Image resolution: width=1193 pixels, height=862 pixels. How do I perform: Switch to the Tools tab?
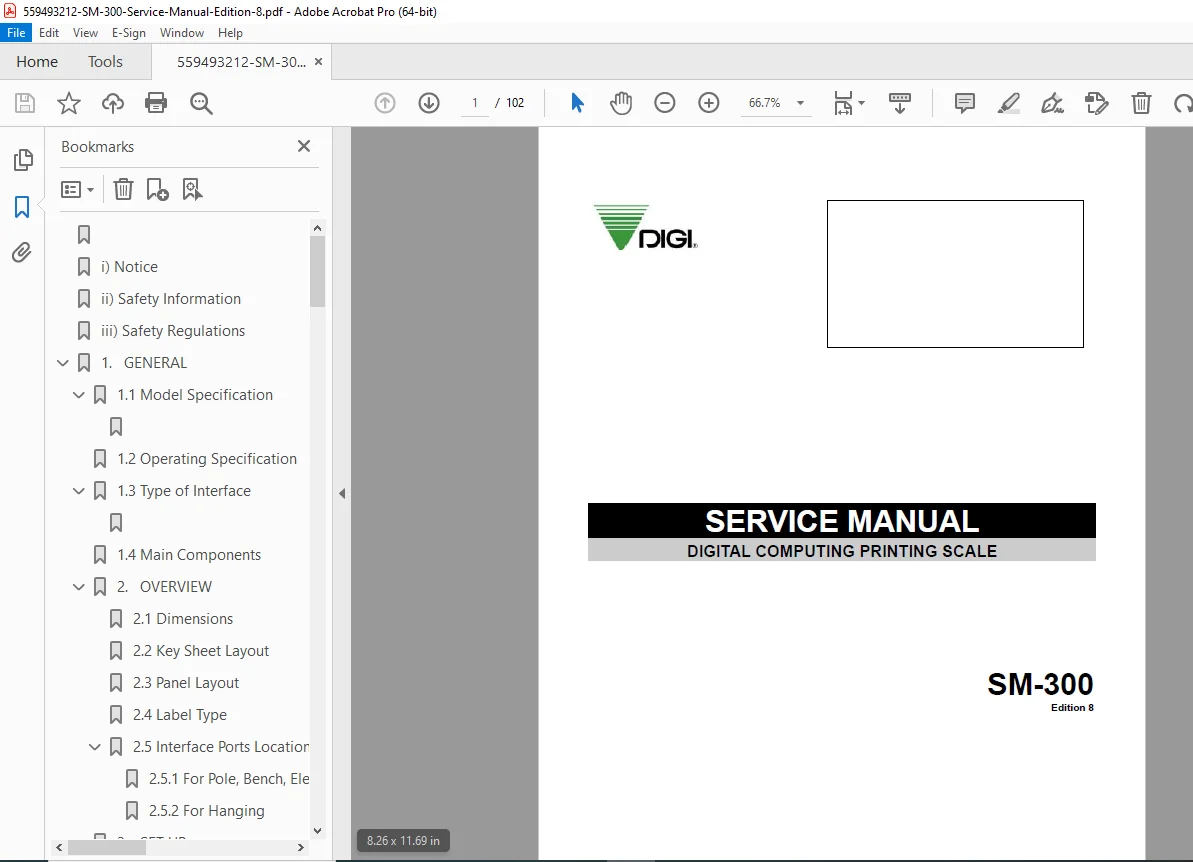105,62
